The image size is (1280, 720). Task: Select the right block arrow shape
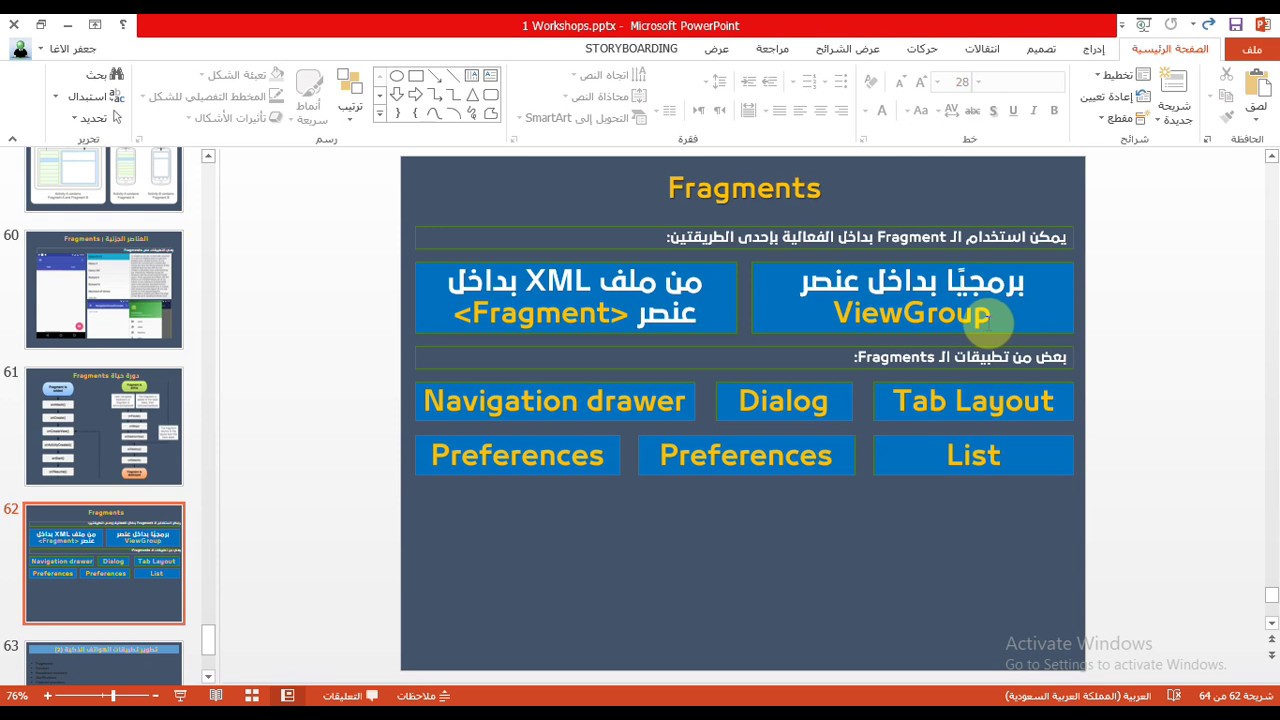click(416, 95)
